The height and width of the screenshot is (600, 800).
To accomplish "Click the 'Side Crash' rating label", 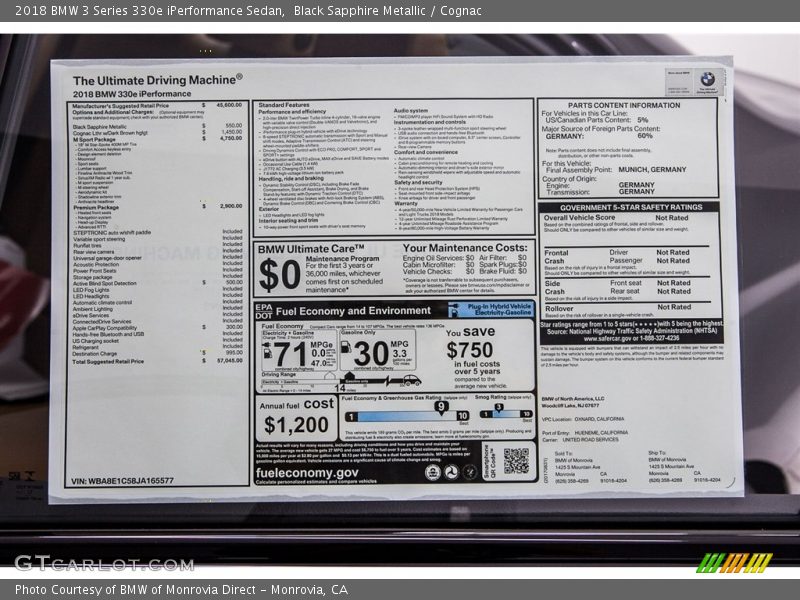I will tap(555, 287).
